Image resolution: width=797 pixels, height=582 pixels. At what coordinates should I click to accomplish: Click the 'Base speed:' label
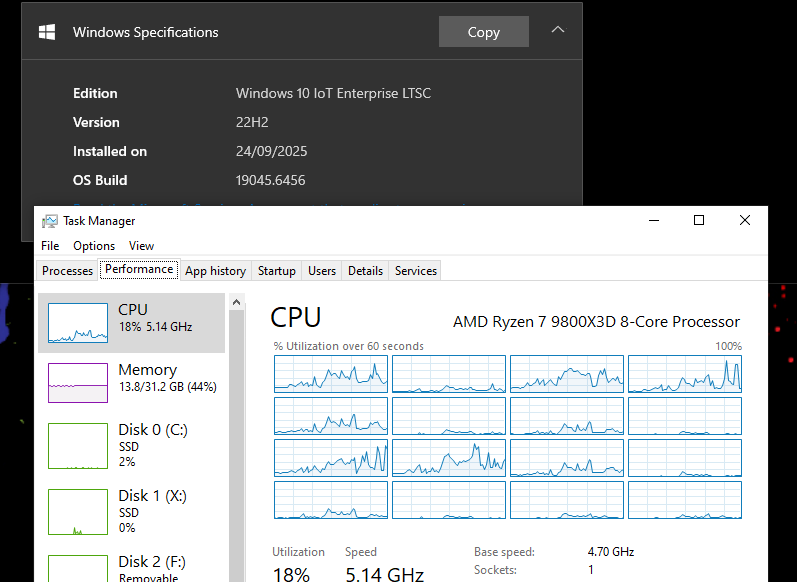504,552
